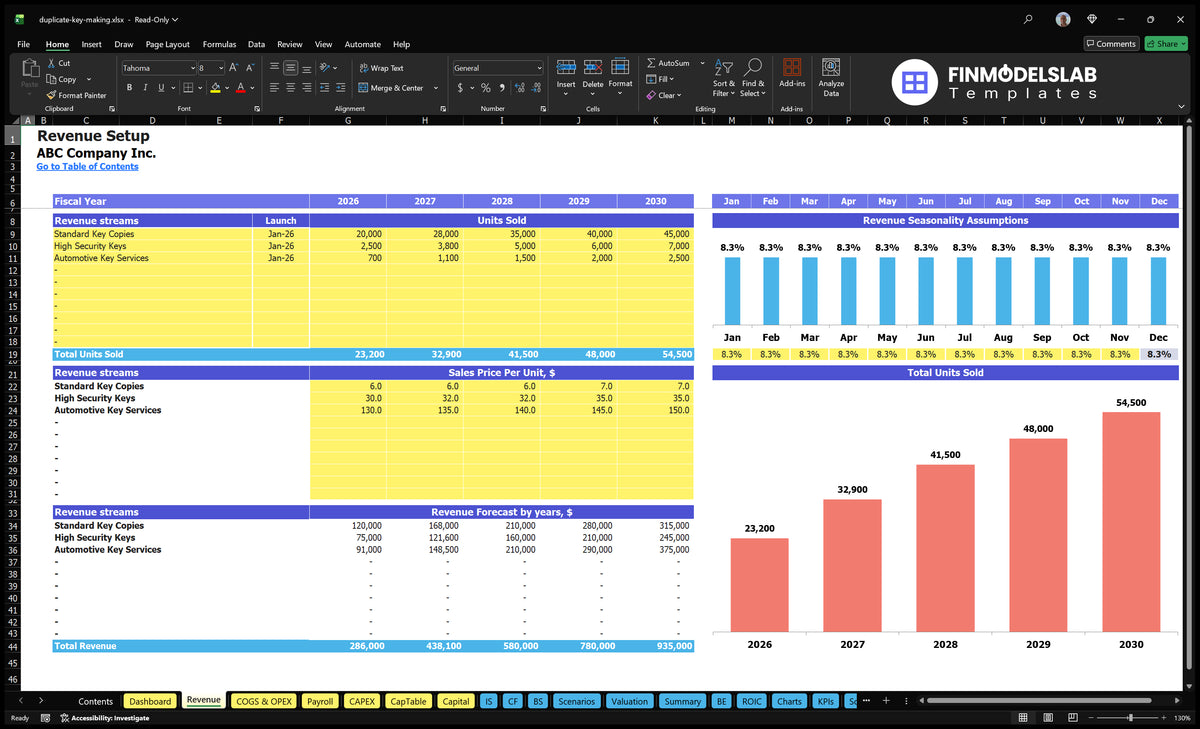
Task: Apply cell borders icon
Action: 186,88
